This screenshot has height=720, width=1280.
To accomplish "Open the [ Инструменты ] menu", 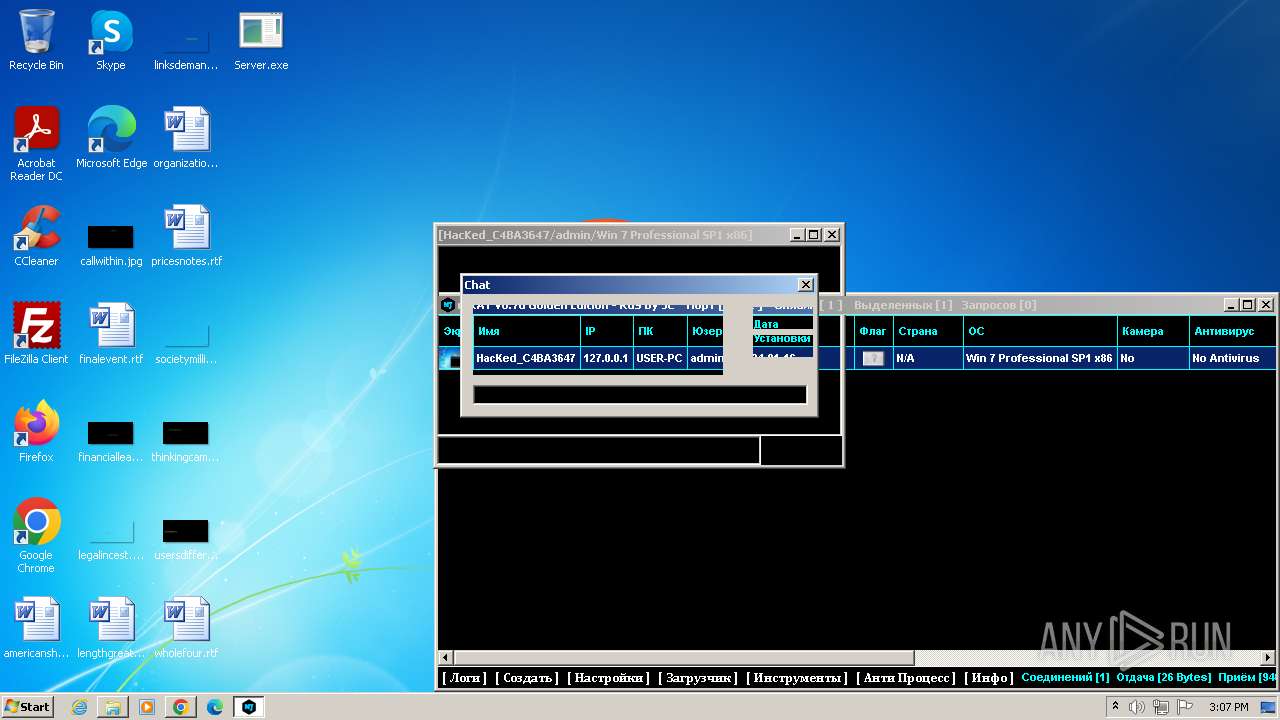I will tap(797, 678).
